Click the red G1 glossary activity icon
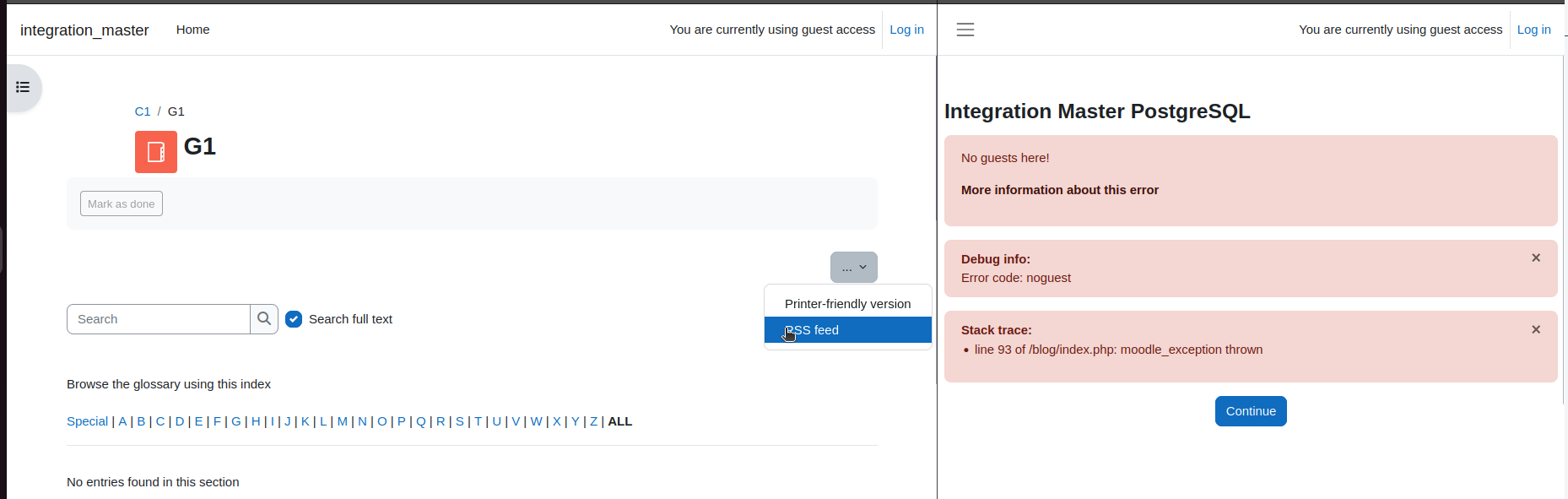This screenshot has height=499, width=1568. [x=156, y=152]
